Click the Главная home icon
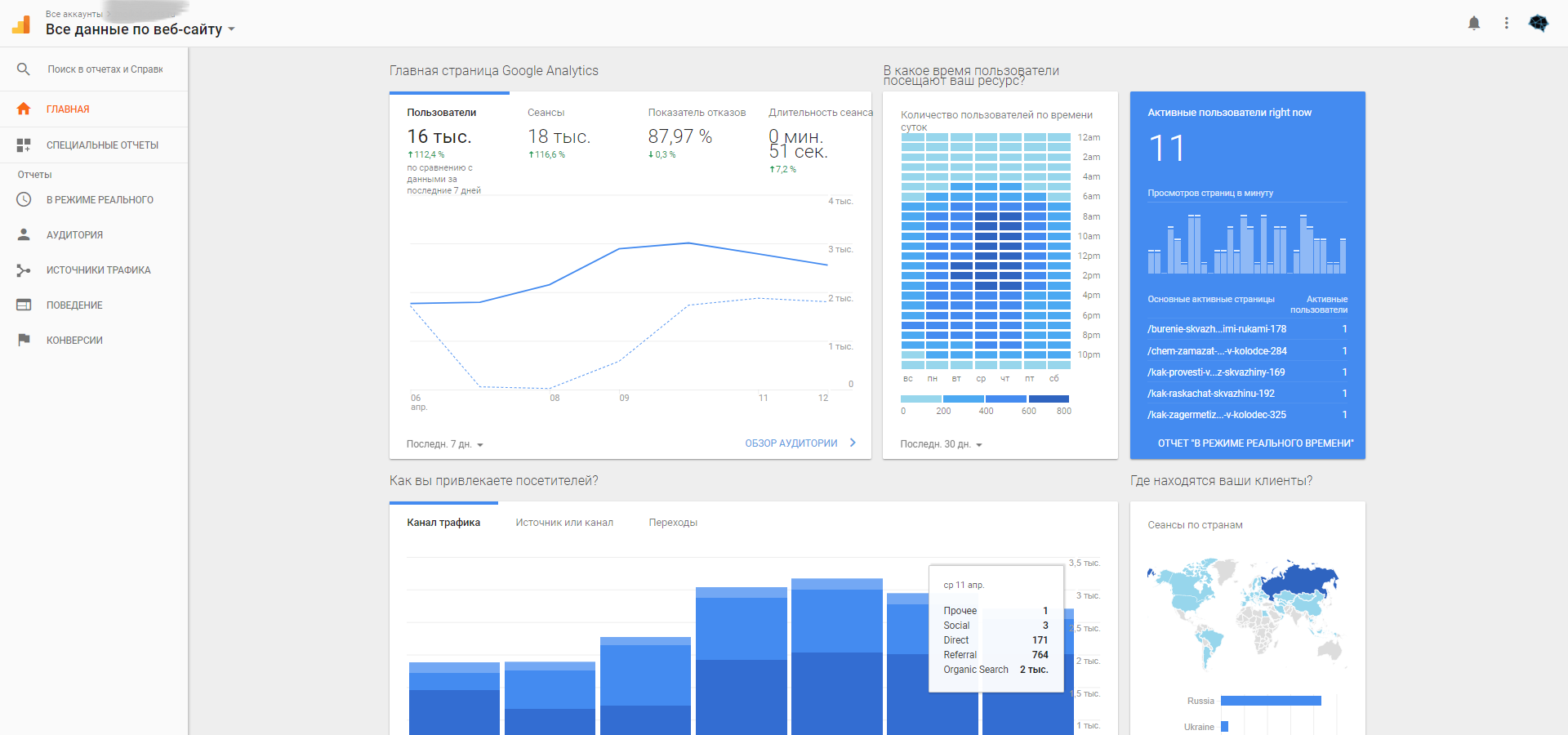 tap(24, 109)
